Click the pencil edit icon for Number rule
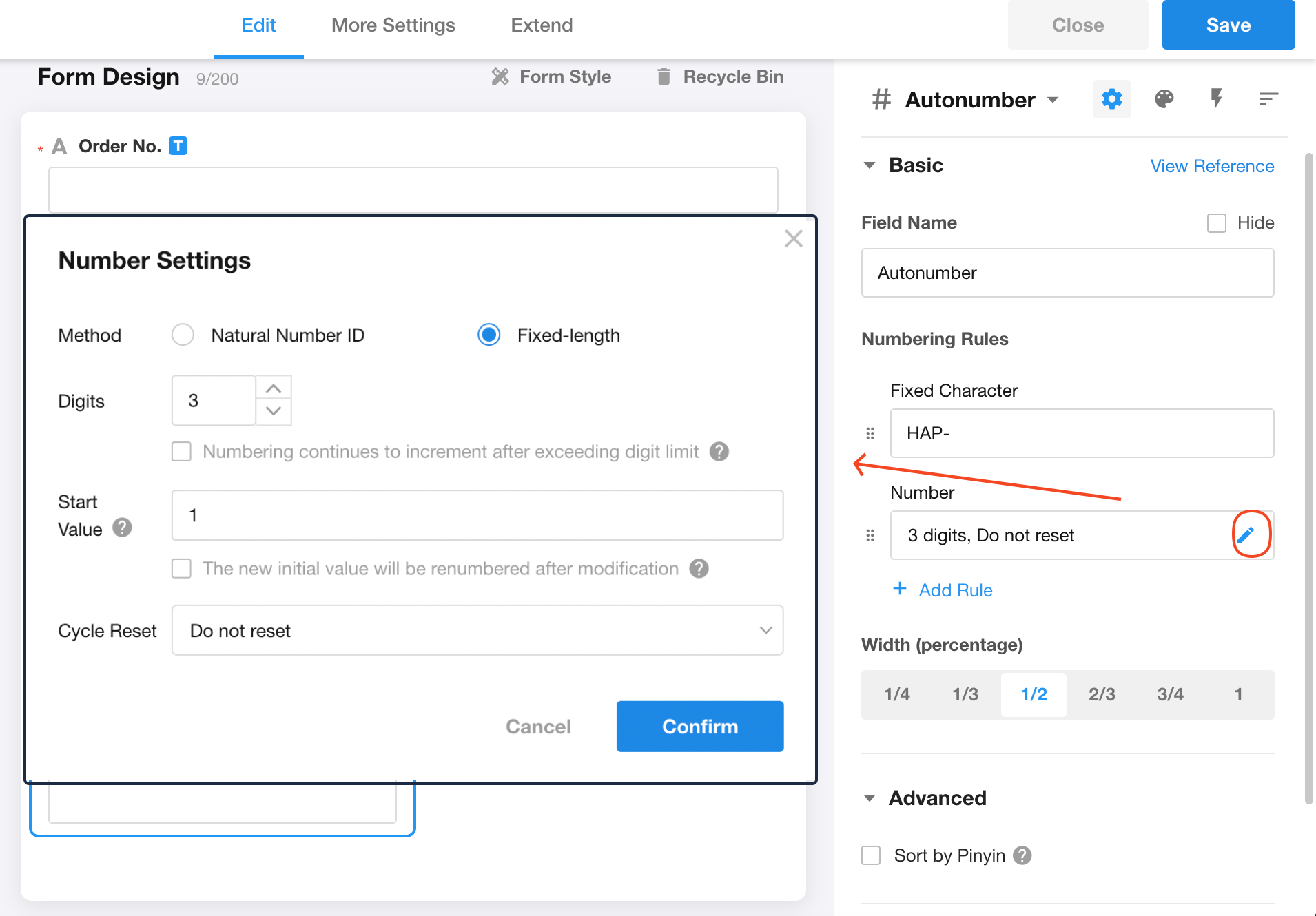1316x916 pixels. [1246, 534]
